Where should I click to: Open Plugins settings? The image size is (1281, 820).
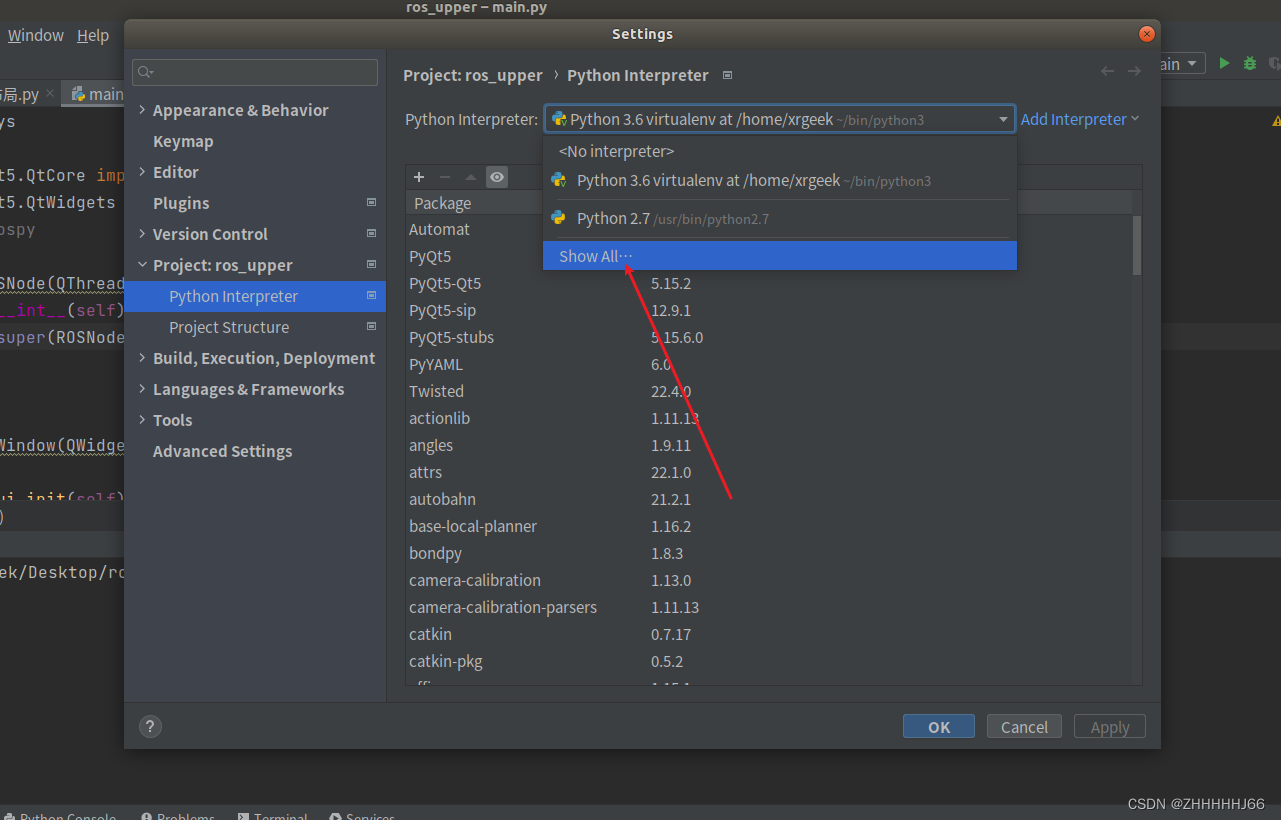[181, 203]
